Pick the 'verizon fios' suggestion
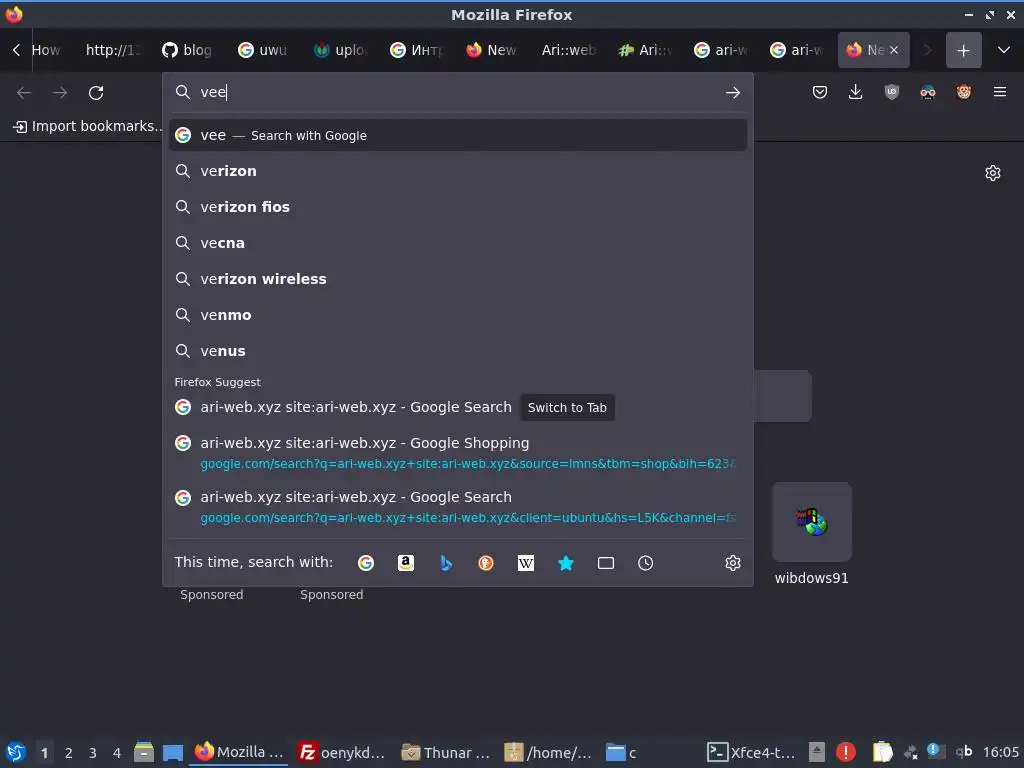 458,207
